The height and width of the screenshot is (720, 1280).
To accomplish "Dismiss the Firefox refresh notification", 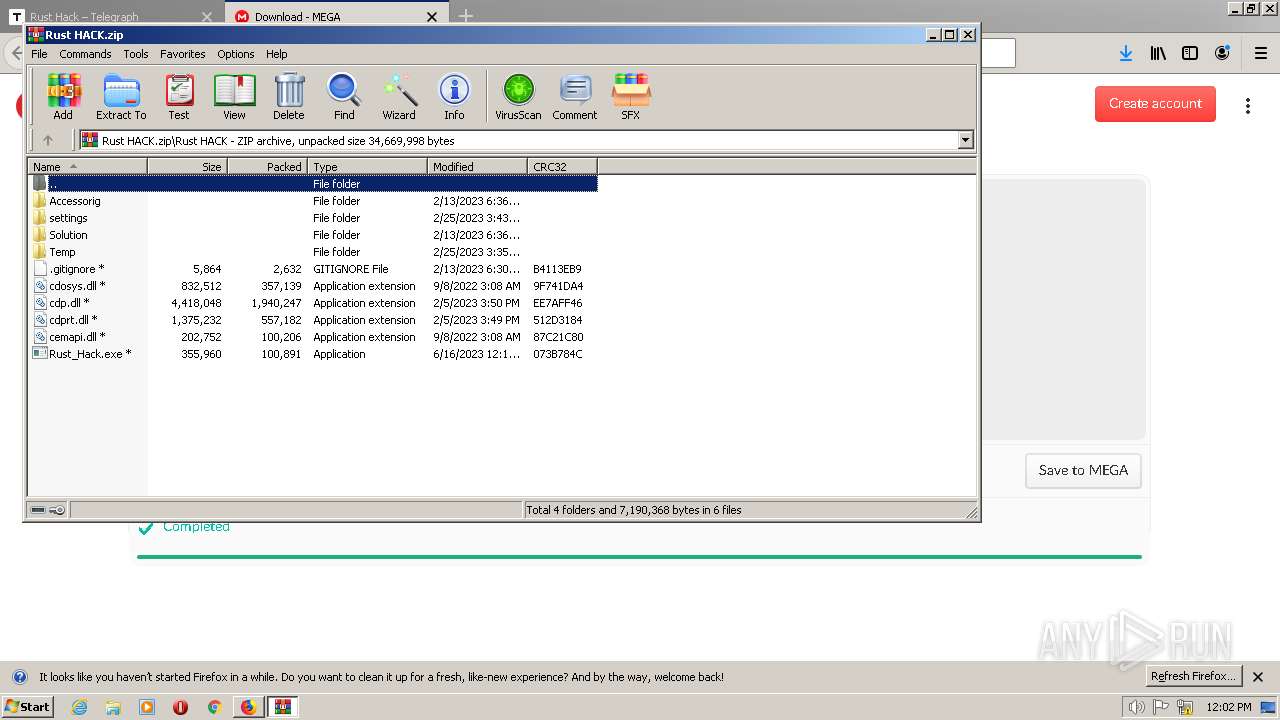I will point(1258,677).
